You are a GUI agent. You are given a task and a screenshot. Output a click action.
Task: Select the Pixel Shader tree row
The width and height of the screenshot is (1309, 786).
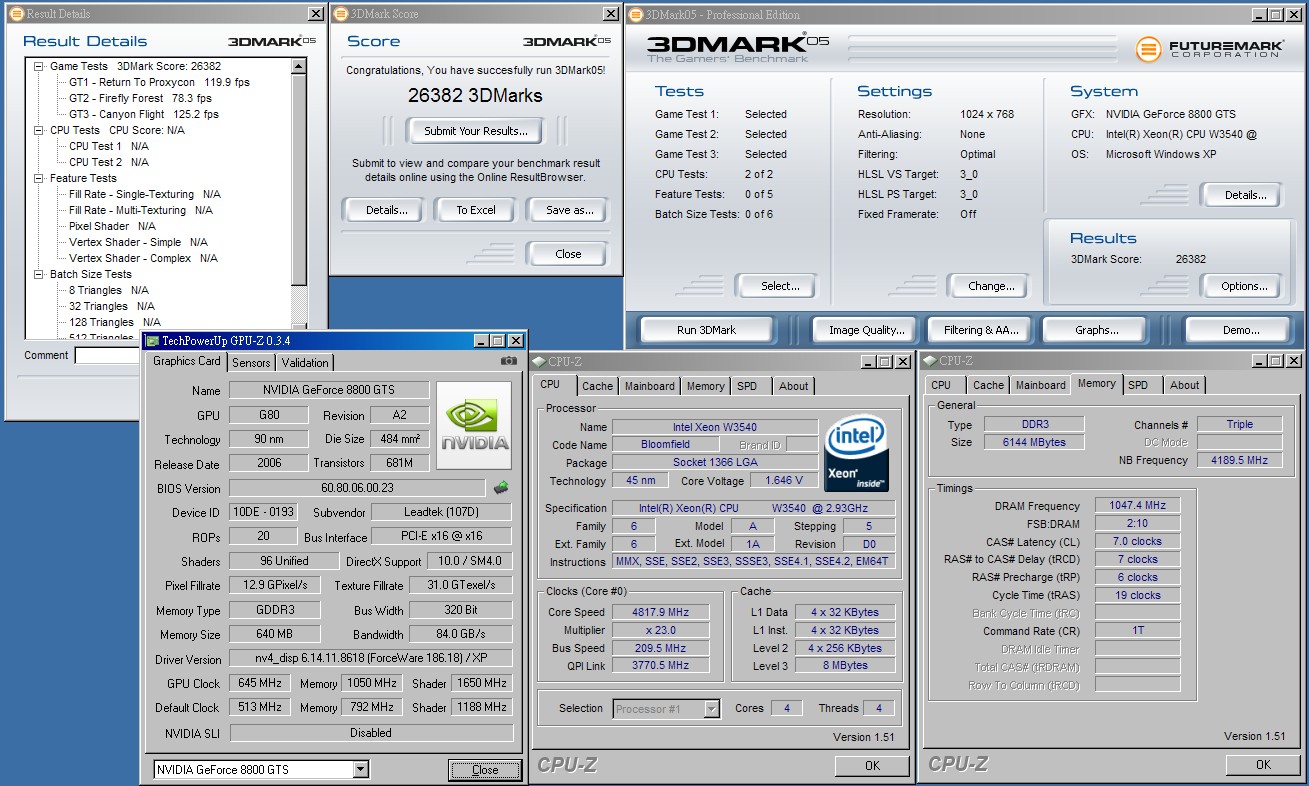coord(112,226)
